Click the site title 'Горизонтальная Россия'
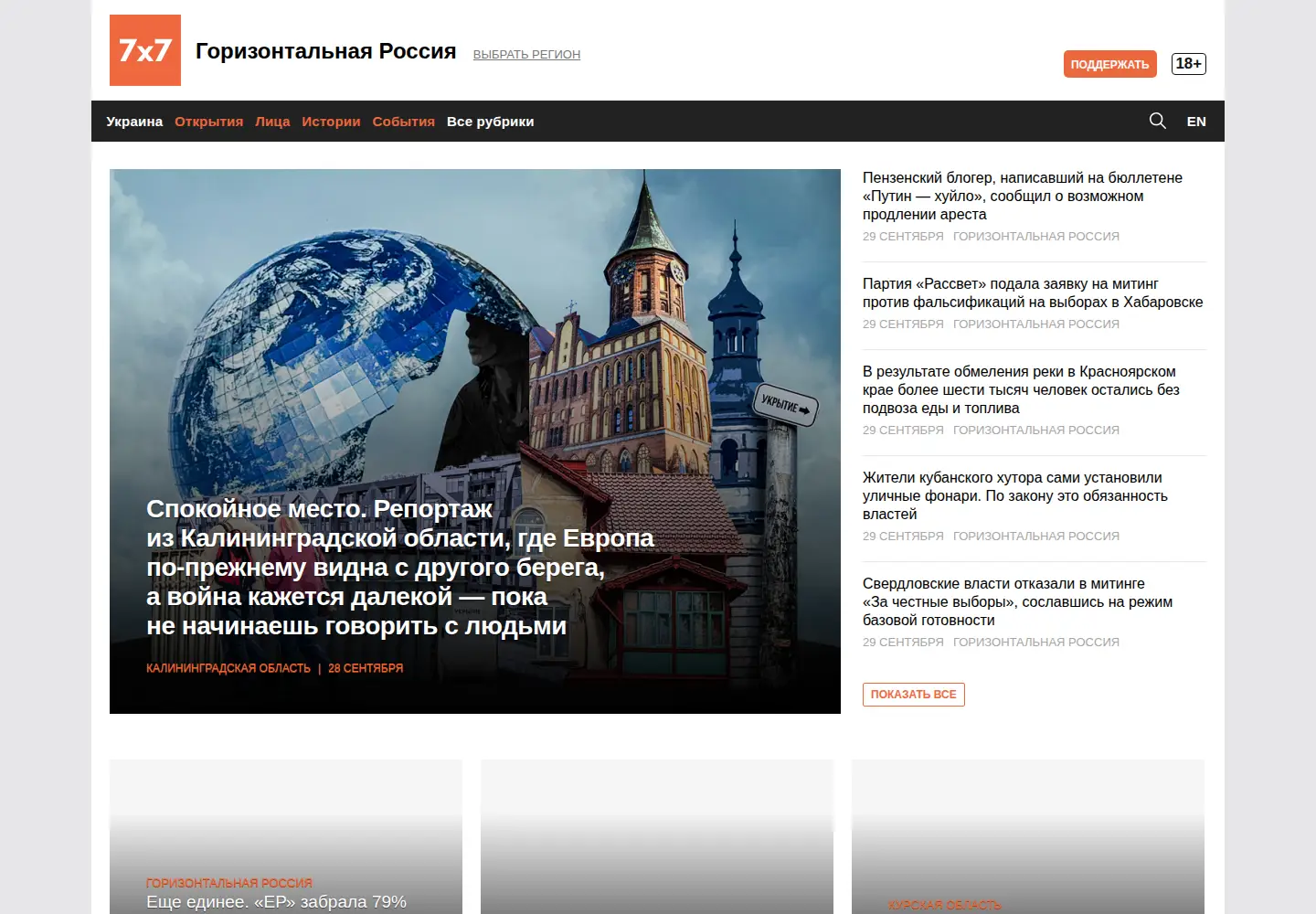 point(325,51)
